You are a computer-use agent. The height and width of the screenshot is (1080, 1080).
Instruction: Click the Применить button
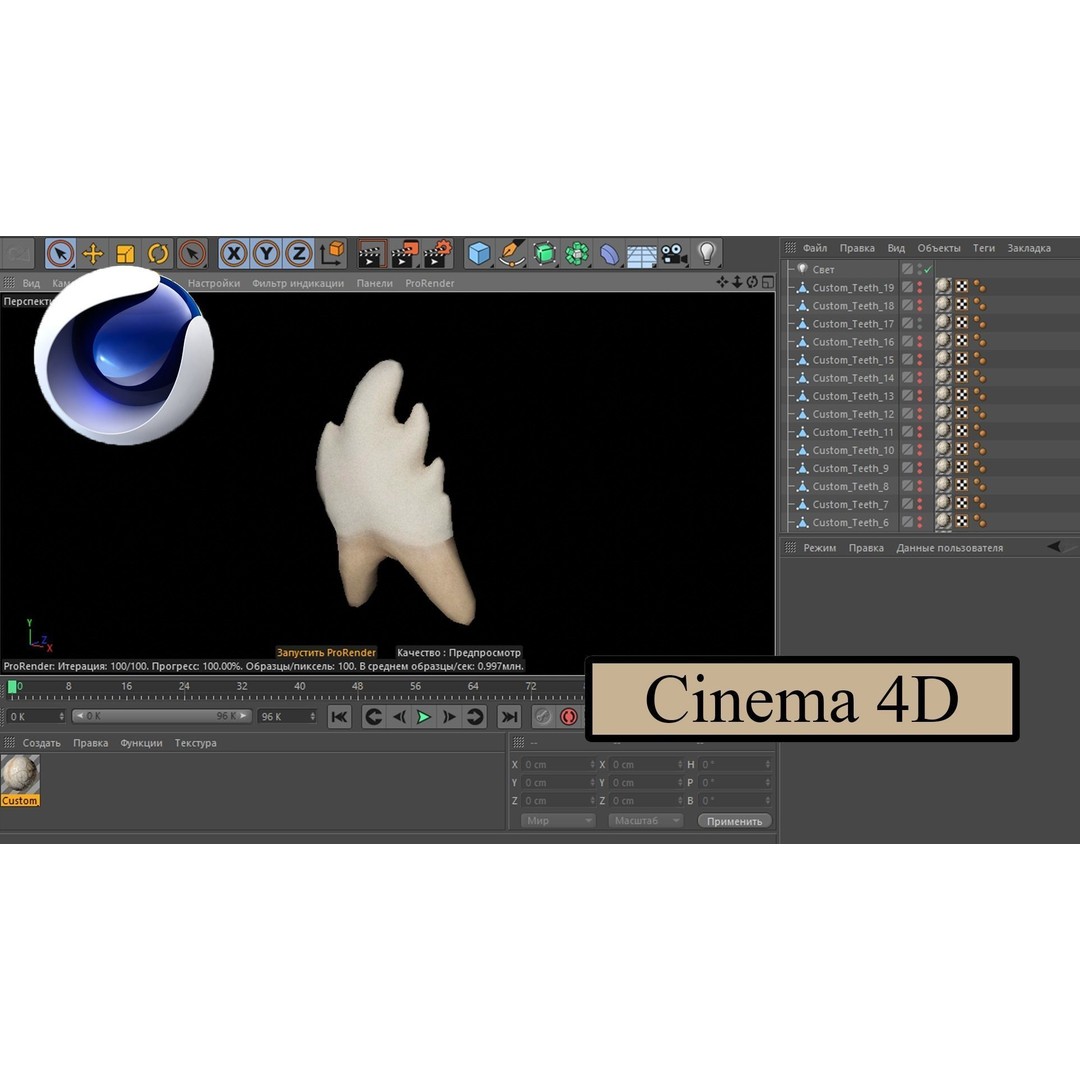click(x=735, y=821)
